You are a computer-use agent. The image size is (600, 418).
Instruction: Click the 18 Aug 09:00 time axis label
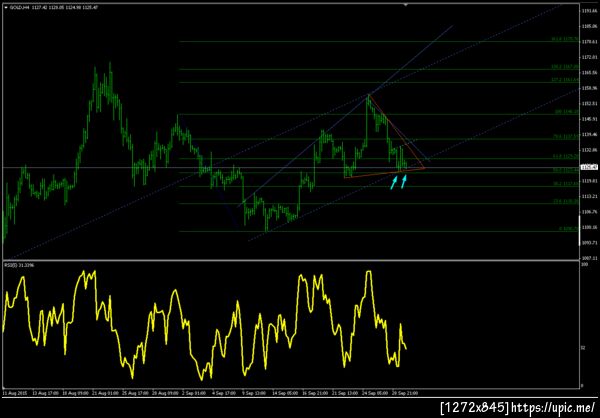(x=75, y=393)
